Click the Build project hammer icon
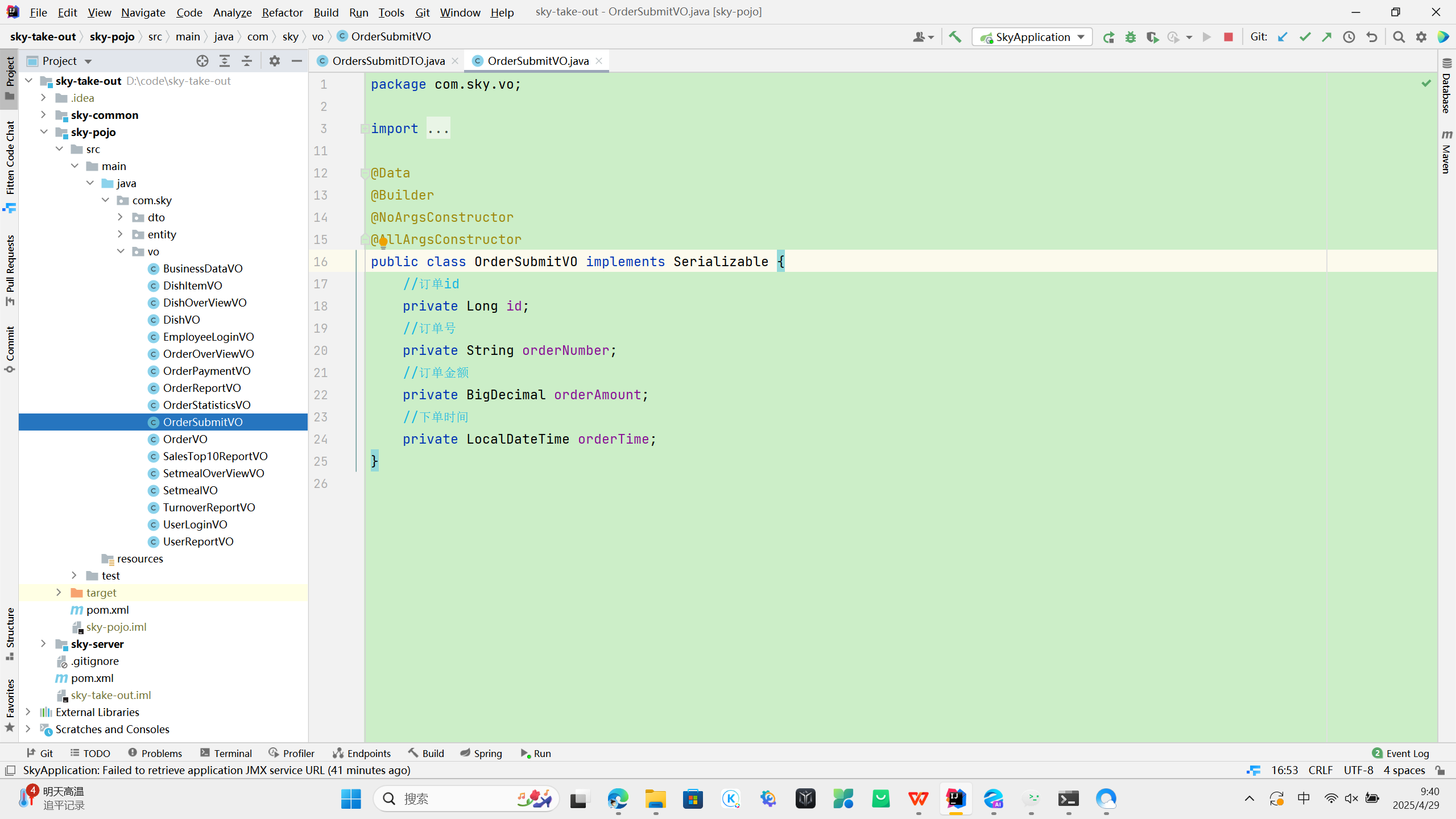Viewport: 1456px width, 819px height. [955, 37]
